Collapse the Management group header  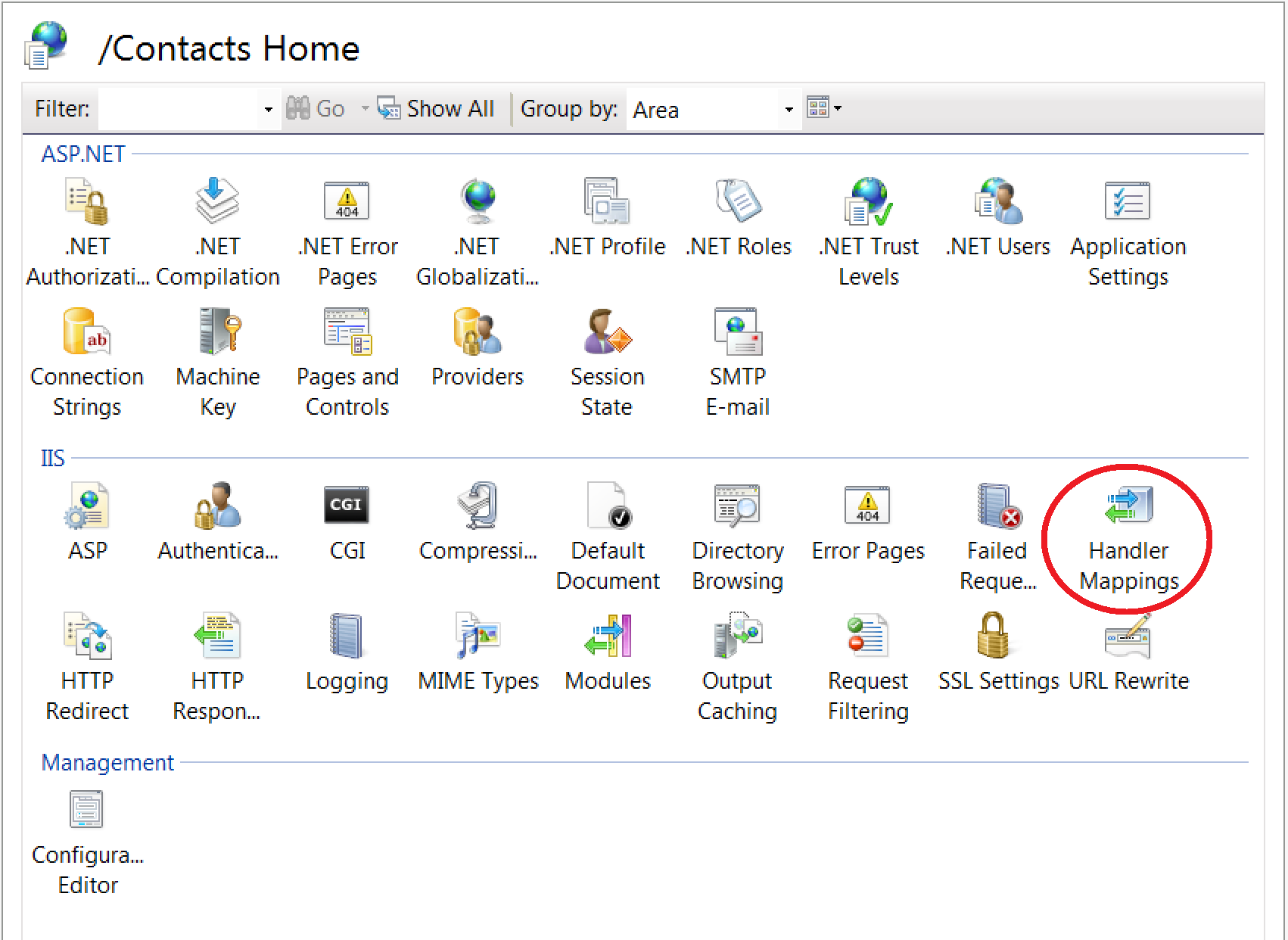107,762
